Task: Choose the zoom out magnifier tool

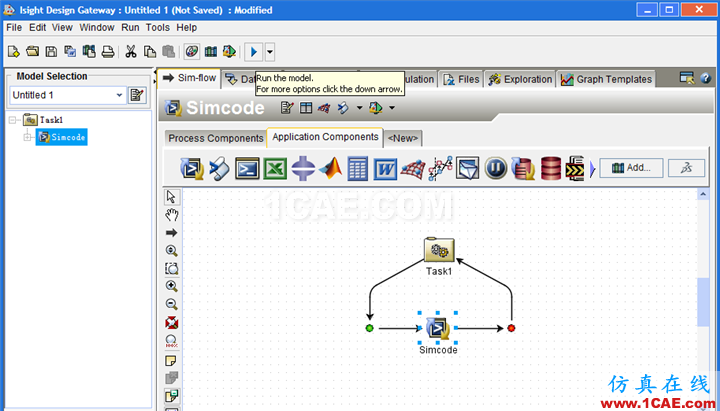Action: [x=171, y=304]
